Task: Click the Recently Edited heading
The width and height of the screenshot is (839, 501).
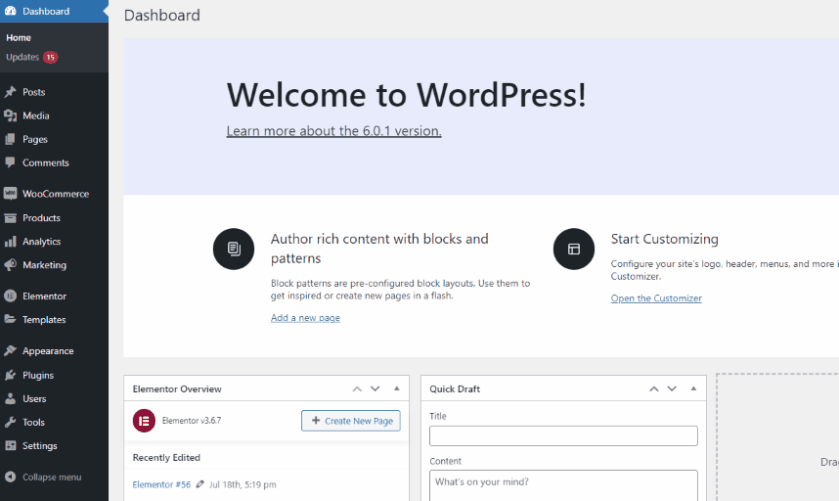Action: pos(166,458)
